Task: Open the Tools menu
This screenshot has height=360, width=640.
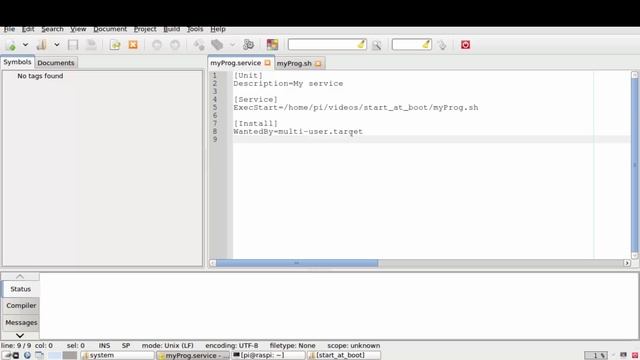Action: tap(195, 29)
